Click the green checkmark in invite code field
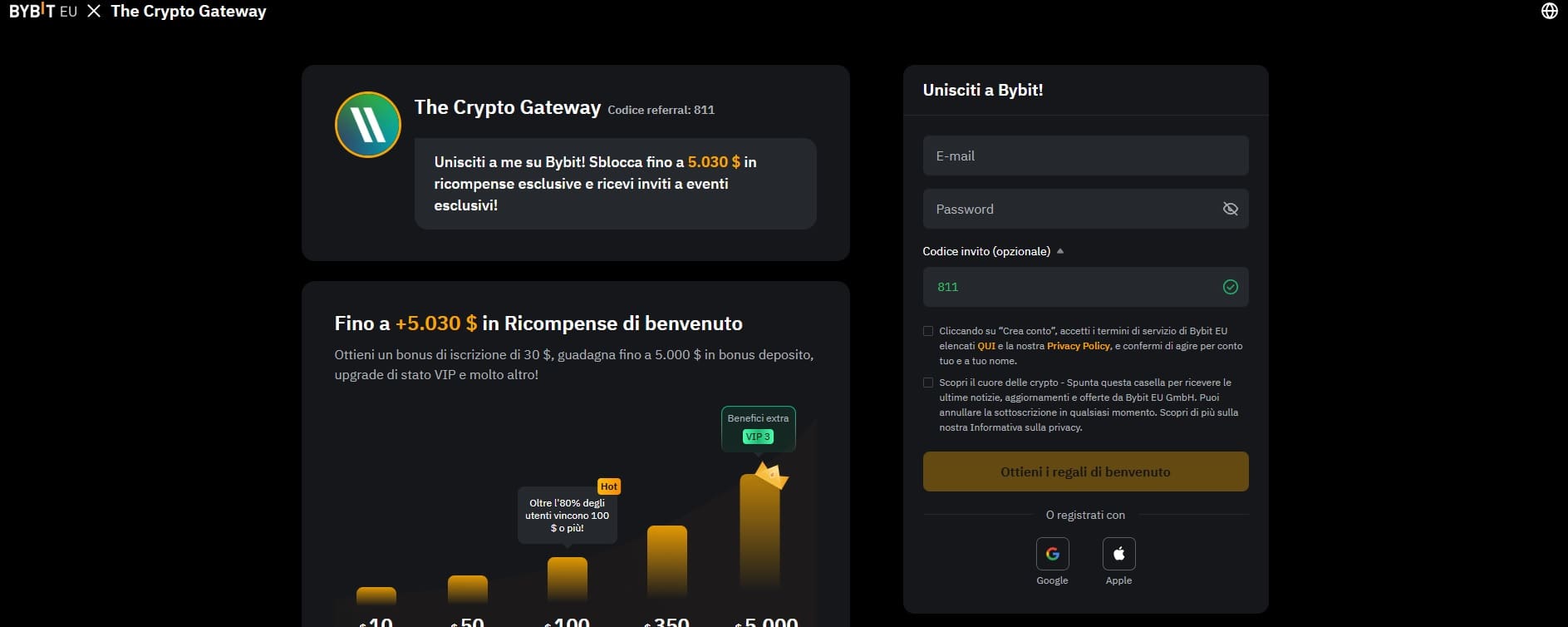Image resolution: width=1568 pixels, height=627 pixels. (x=1230, y=287)
